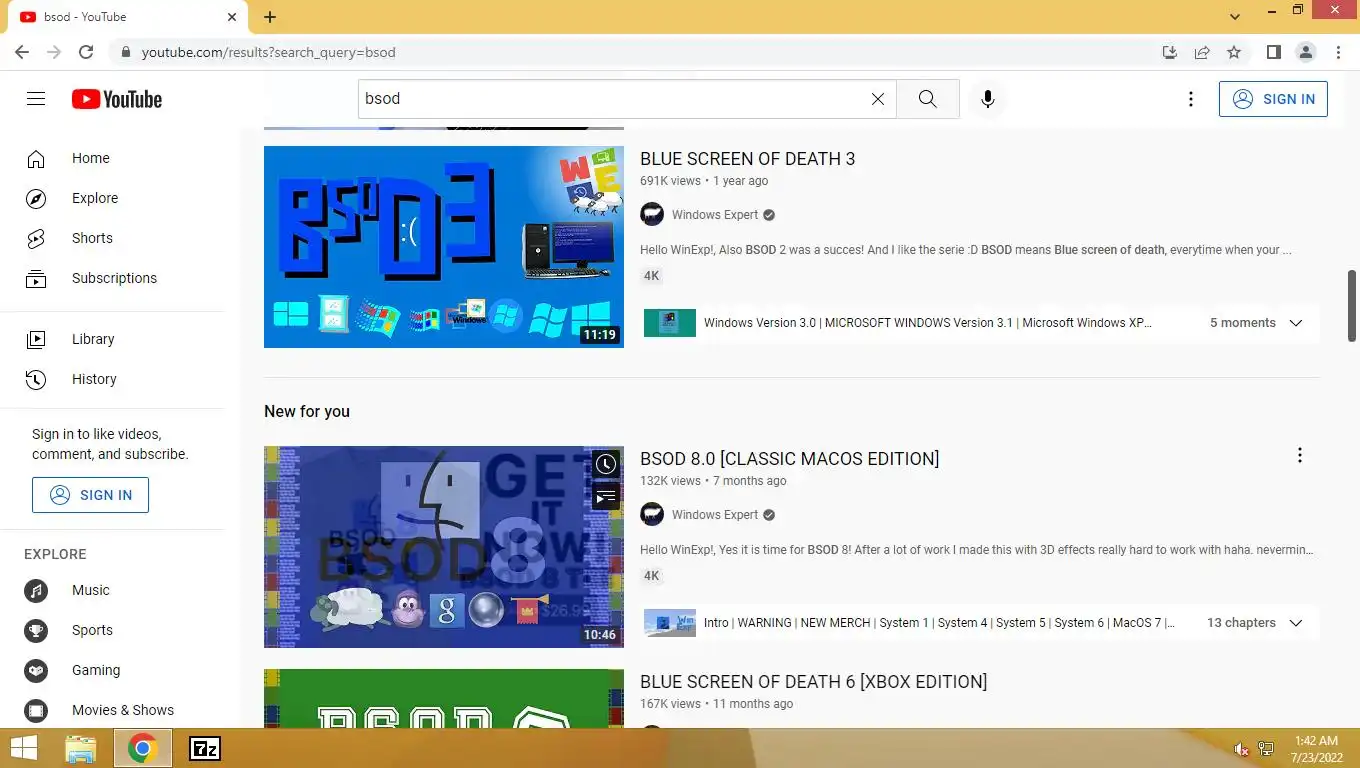Click the muted speaker tray icon
The height and width of the screenshot is (768, 1360).
point(1241,749)
